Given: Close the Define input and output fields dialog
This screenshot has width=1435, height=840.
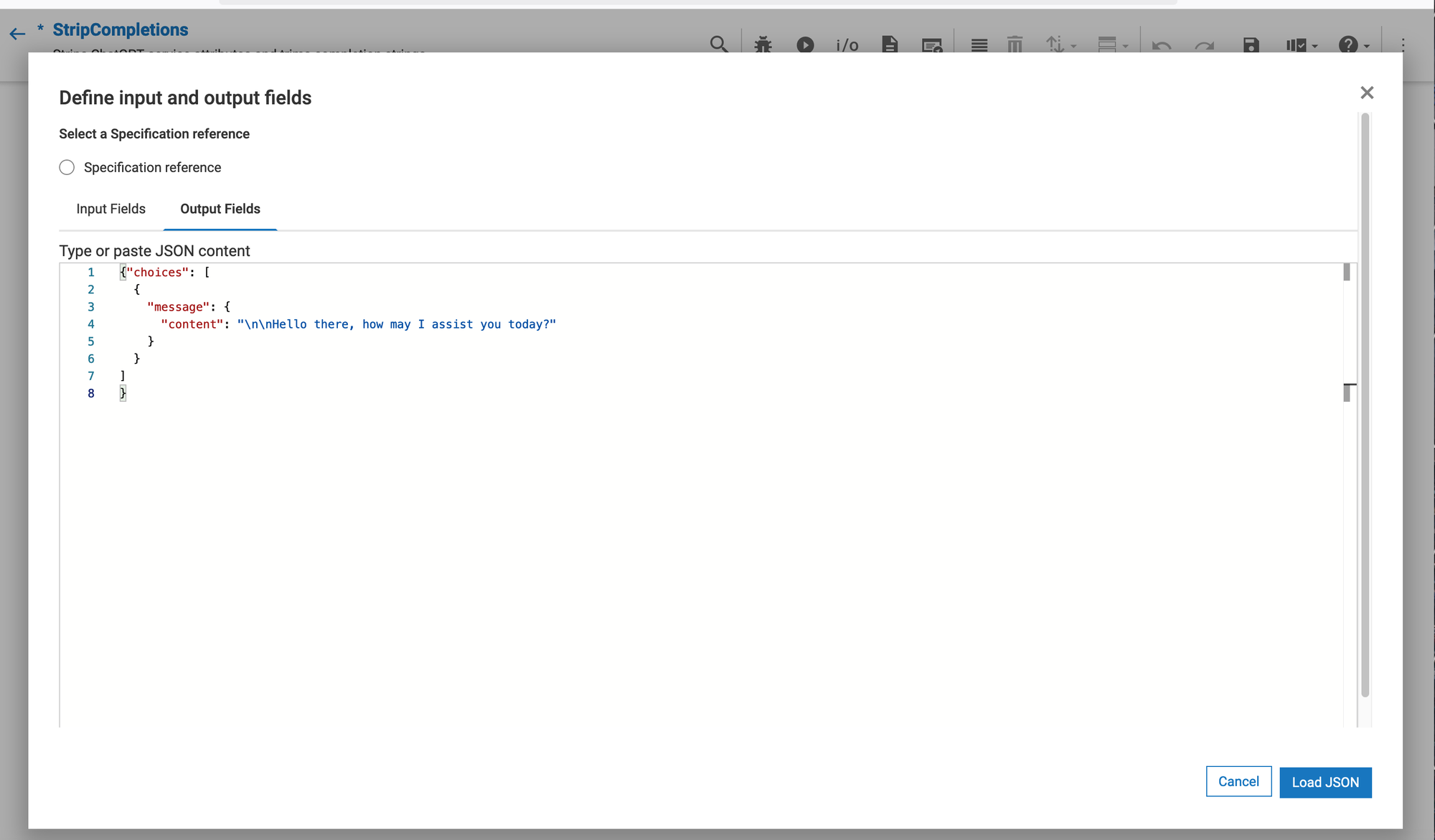Looking at the screenshot, I should click(1366, 93).
